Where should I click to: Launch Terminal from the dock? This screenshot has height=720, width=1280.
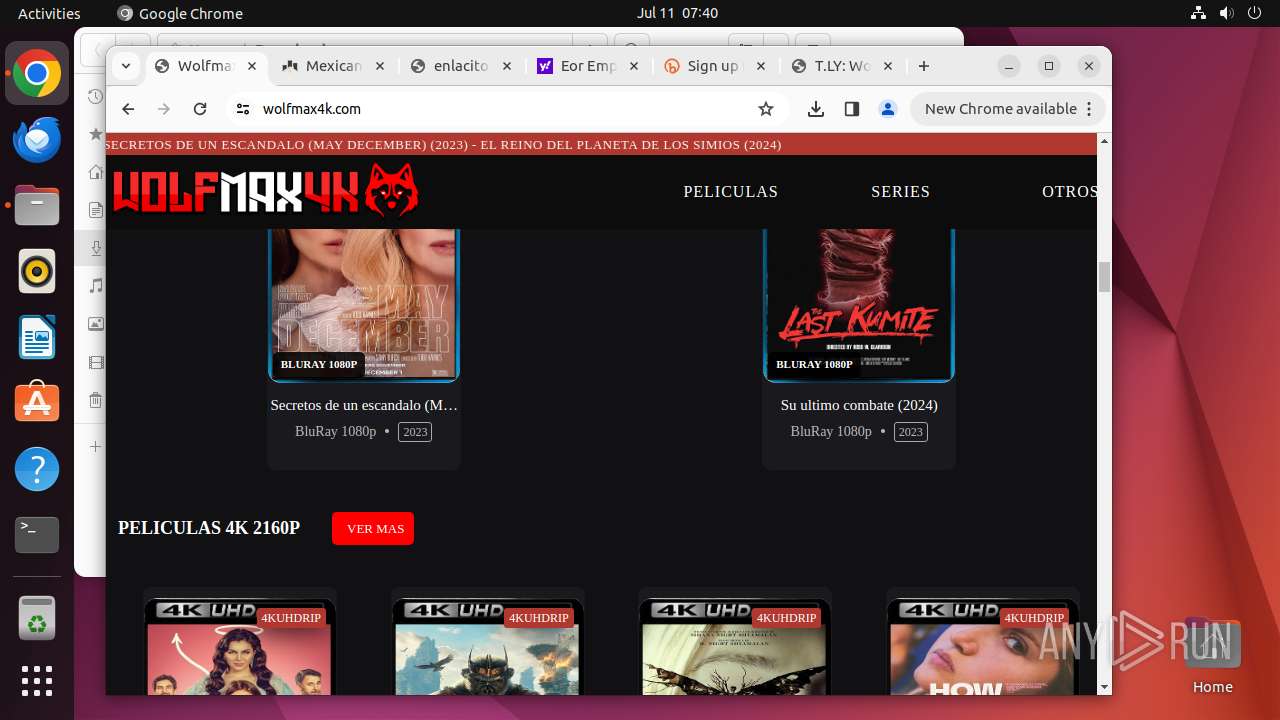[x=37, y=535]
